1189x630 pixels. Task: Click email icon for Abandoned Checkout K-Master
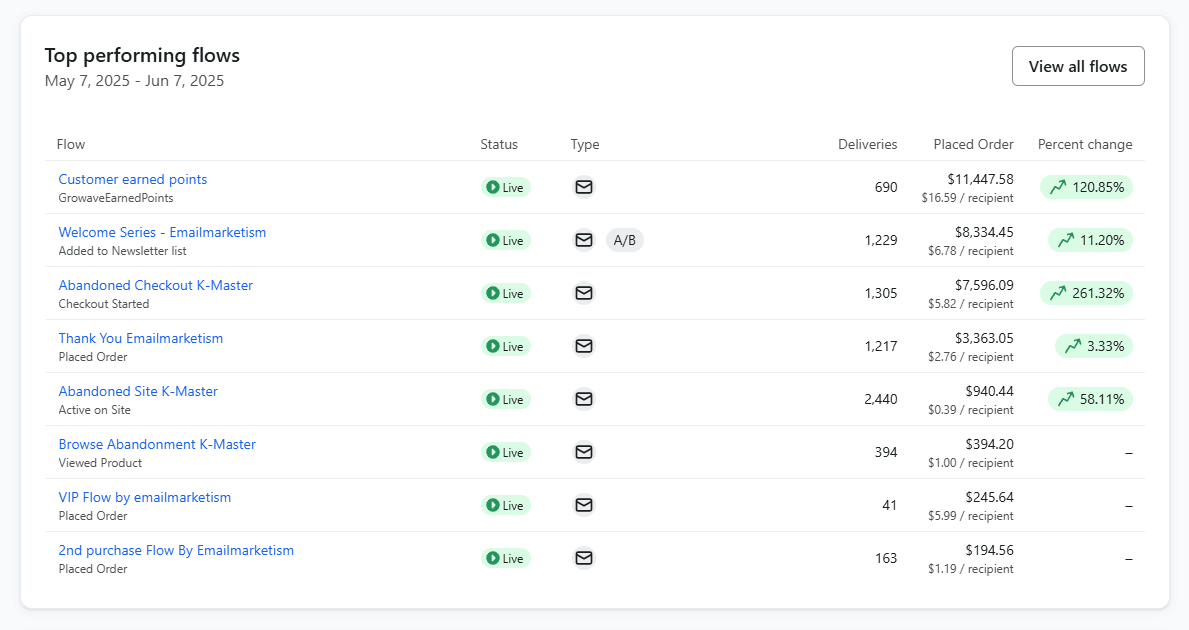(584, 293)
